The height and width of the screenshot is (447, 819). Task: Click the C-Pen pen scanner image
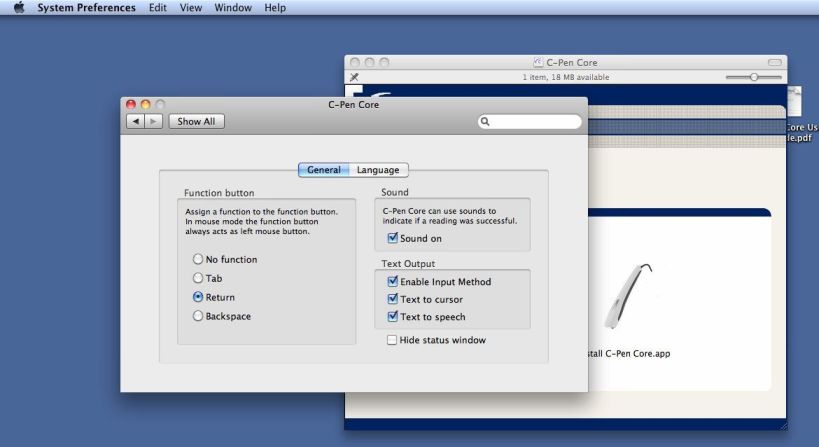[x=628, y=296]
